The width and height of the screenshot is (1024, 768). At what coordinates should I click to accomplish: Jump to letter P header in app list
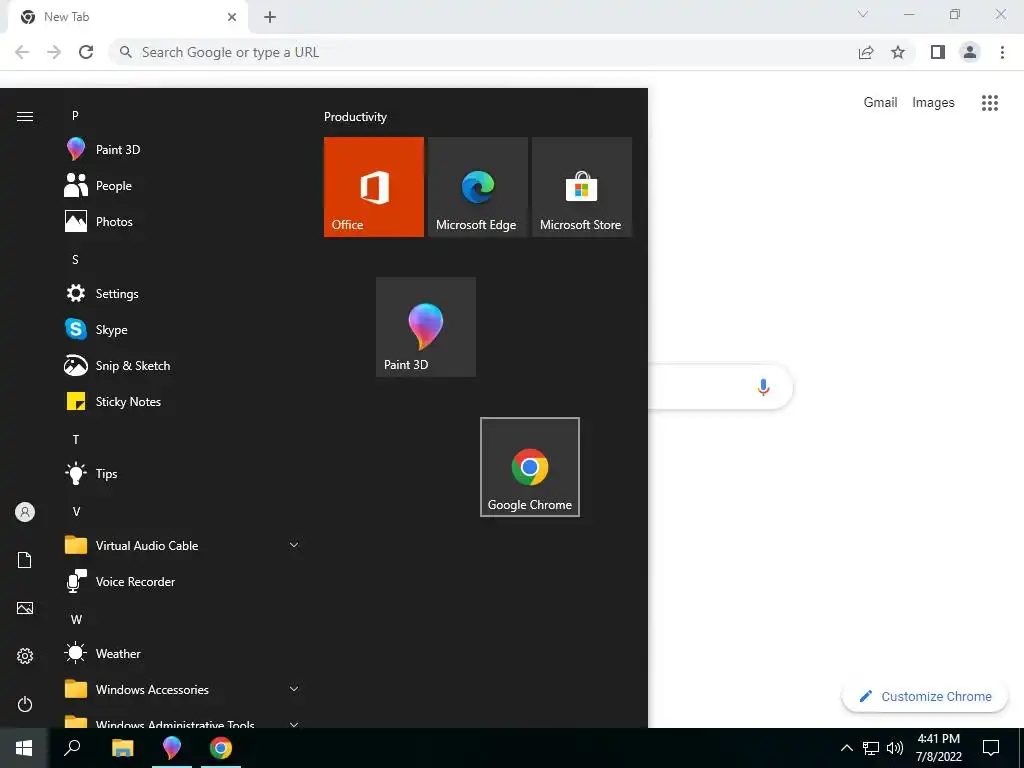[75, 116]
